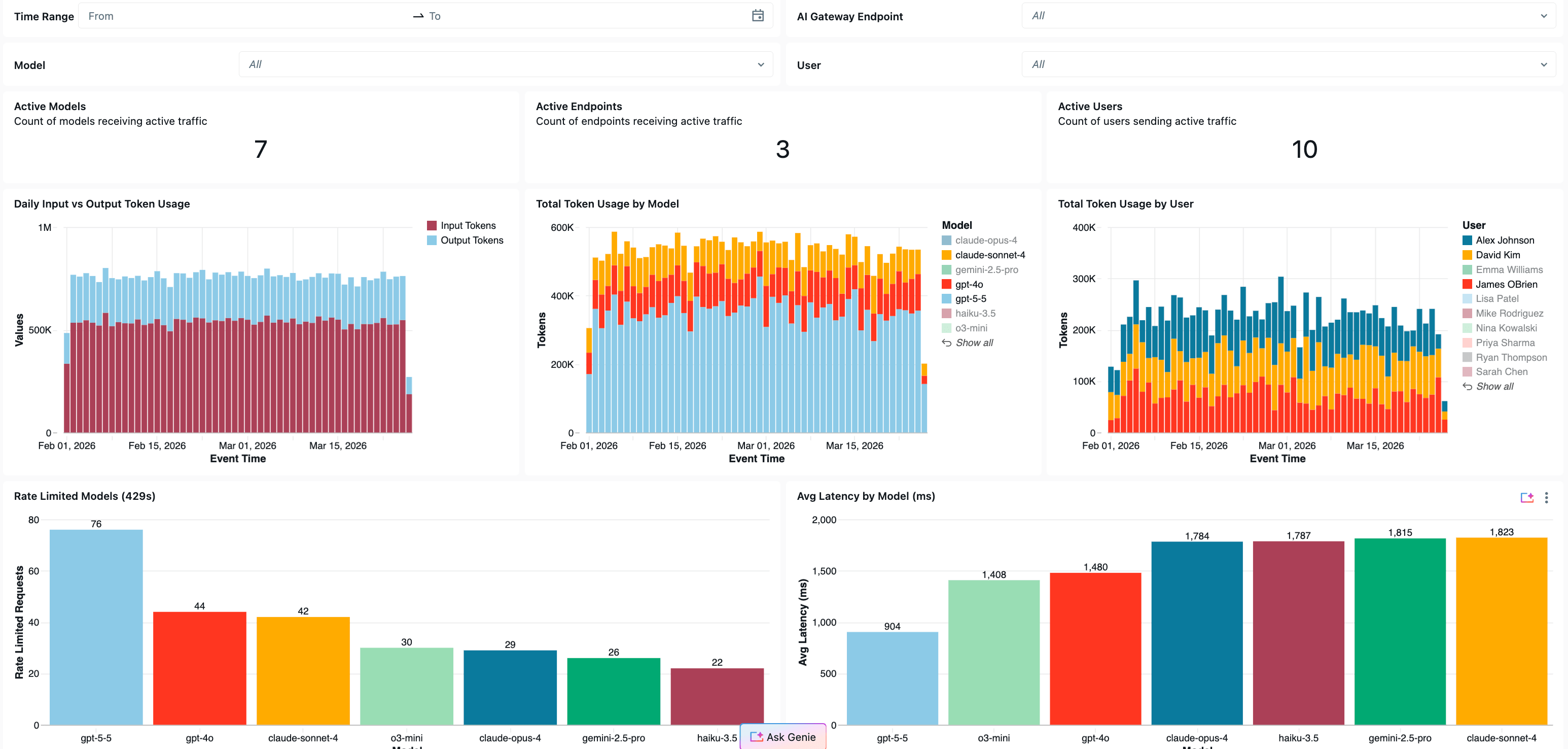This screenshot has height=749, width=1568.
Task: Click the gpt-4o red color swatch
Action: click(946, 284)
